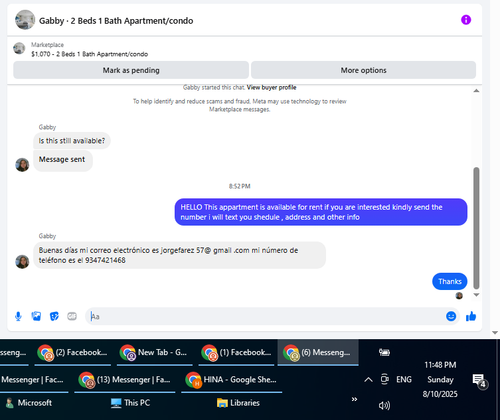Open the GIF picker icon
The image size is (500, 420).
(x=72, y=316)
